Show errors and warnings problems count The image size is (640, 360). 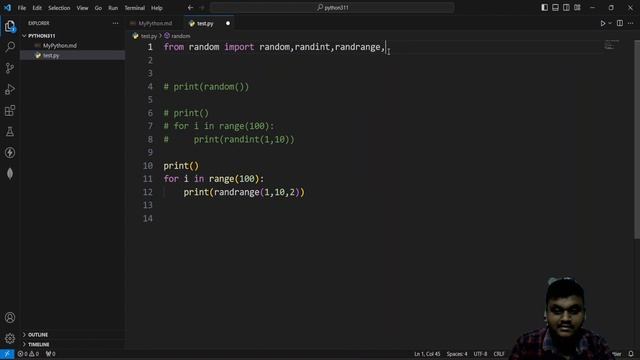click(28, 354)
